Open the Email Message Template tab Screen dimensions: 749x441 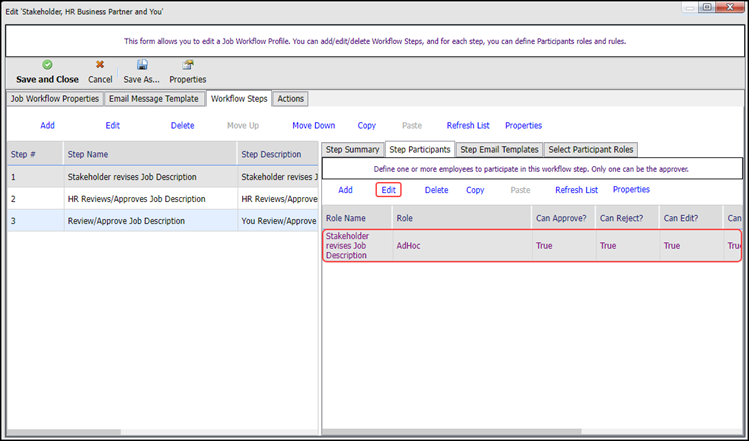(x=154, y=99)
